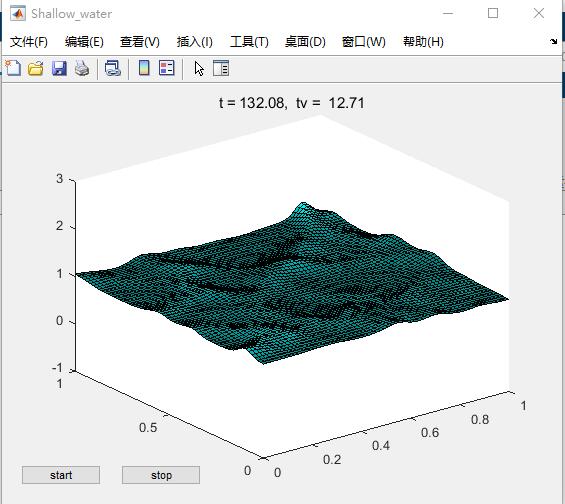Open the 桌面(D) menu
Screen dimensions: 565x504
[x=305, y=42]
